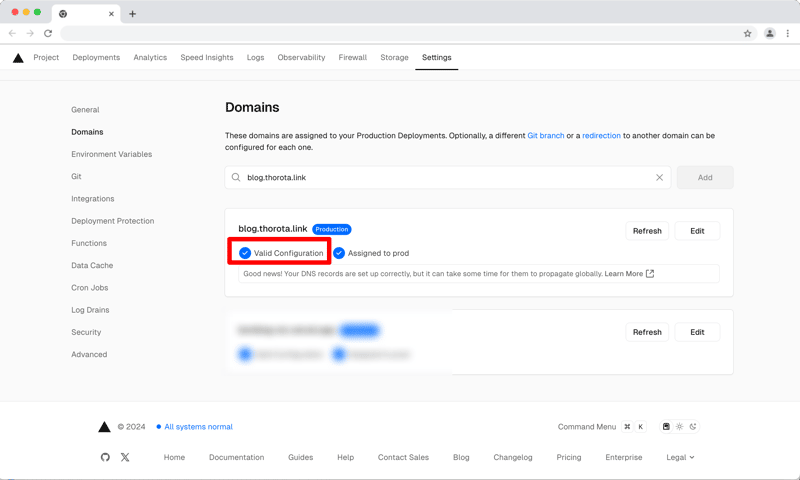Select Environment Variables in settings sidebar
Image resolution: width=800 pixels, height=480 pixels.
[111, 154]
